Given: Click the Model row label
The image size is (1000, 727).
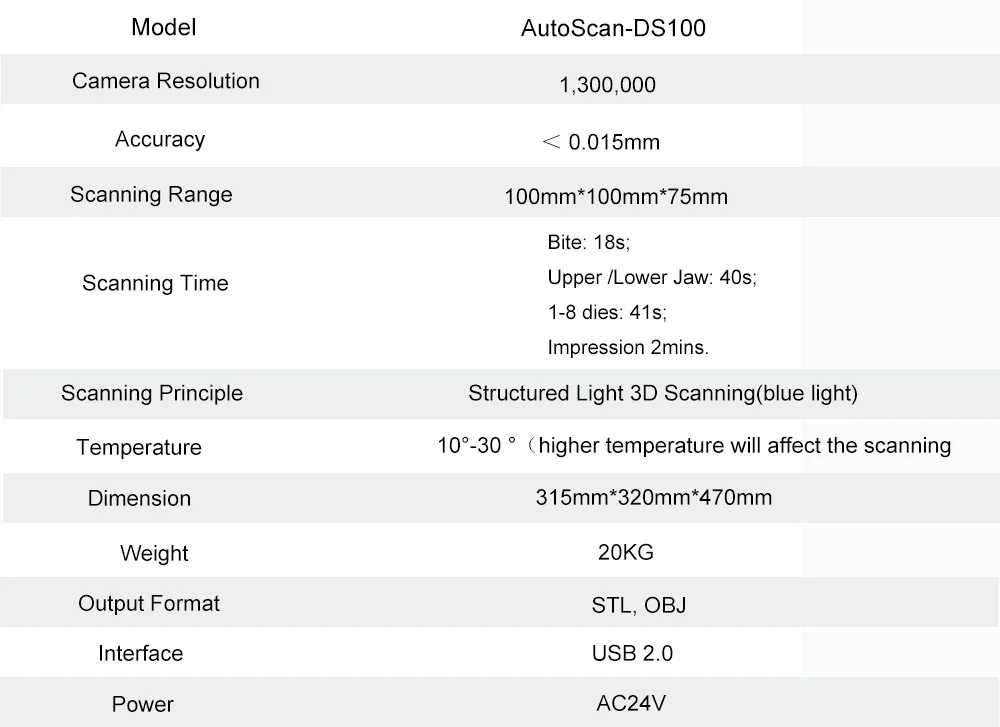Looking at the screenshot, I should pyautogui.click(x=164, y=28).
